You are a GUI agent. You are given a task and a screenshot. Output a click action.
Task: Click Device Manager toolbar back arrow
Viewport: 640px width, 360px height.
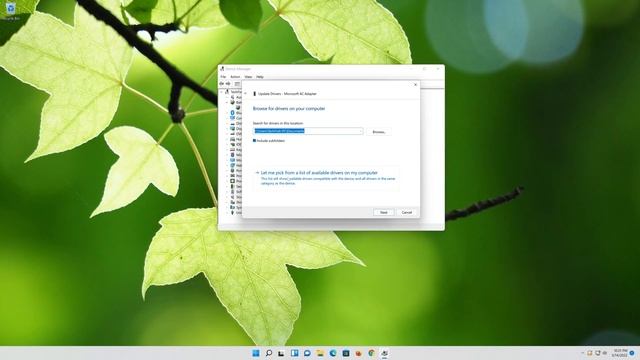coord(222,84)
